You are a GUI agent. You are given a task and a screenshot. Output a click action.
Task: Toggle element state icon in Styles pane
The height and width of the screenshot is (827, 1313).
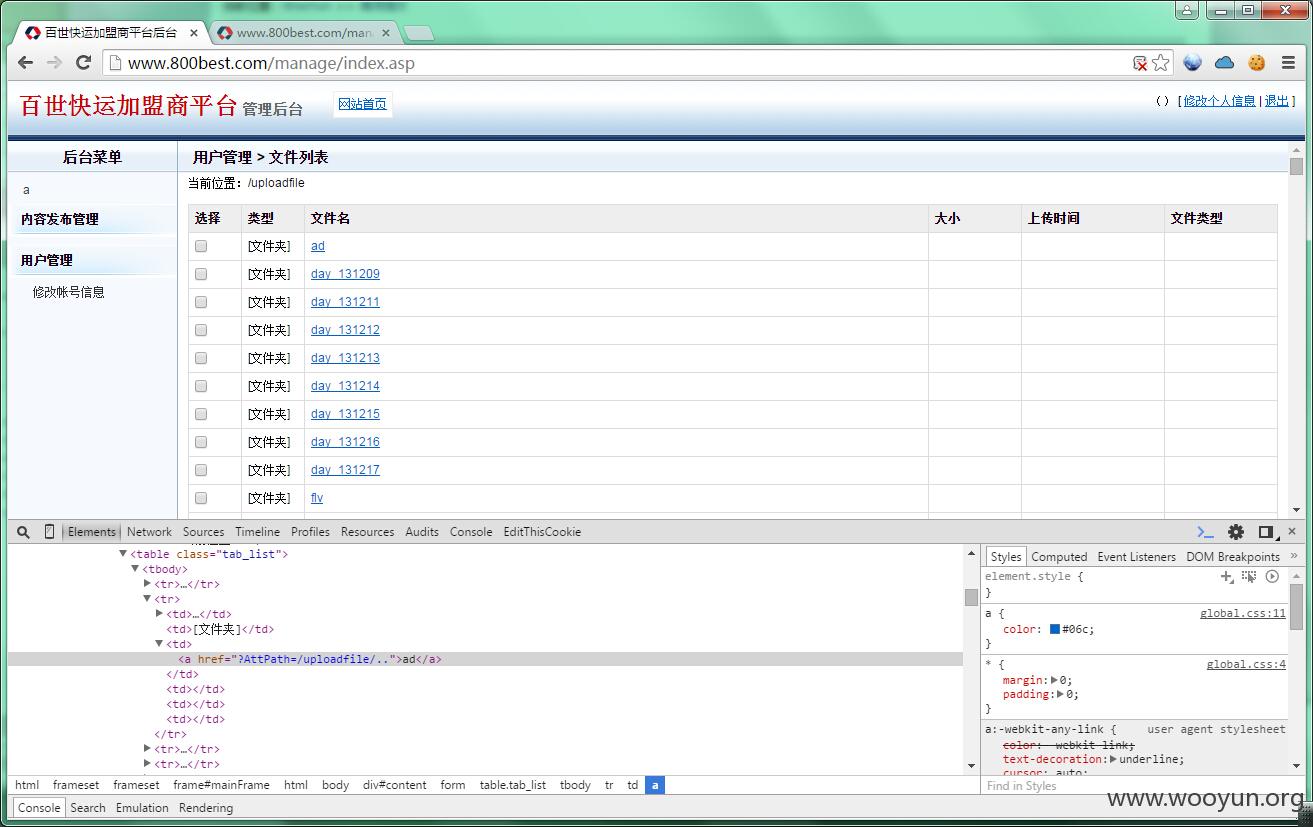pyautogui.click(x=1249, y=576)
